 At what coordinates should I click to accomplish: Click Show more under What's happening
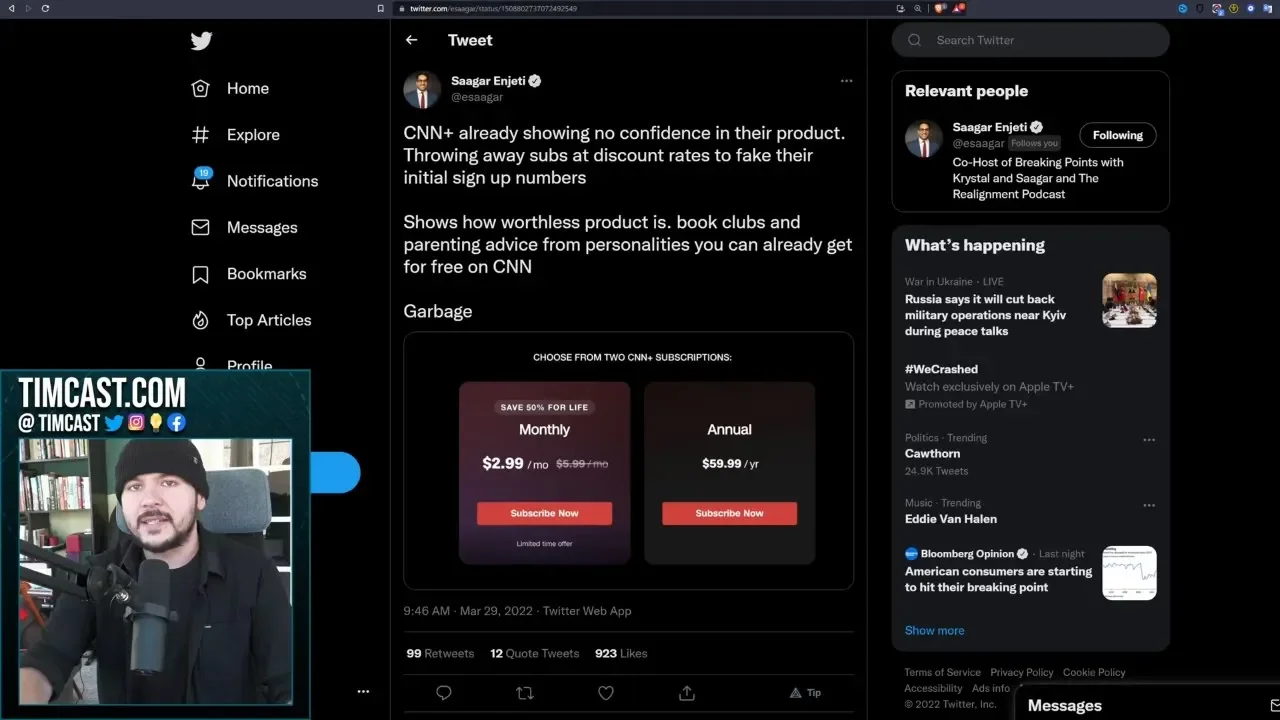point(934,630)
